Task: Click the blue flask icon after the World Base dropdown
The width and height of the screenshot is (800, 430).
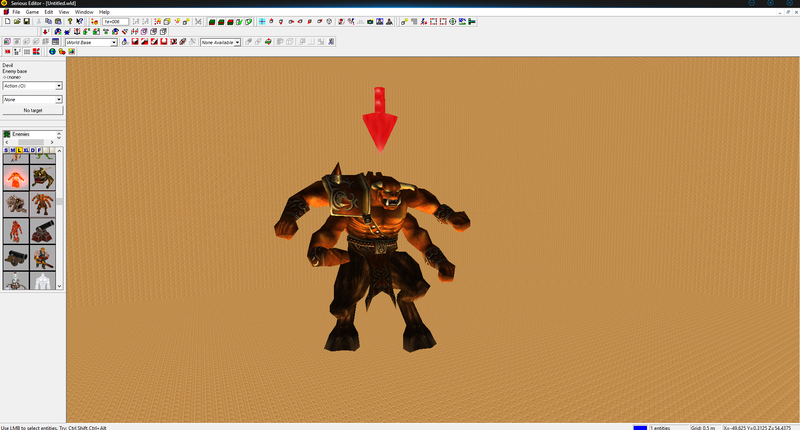Action: click(124, 42)
